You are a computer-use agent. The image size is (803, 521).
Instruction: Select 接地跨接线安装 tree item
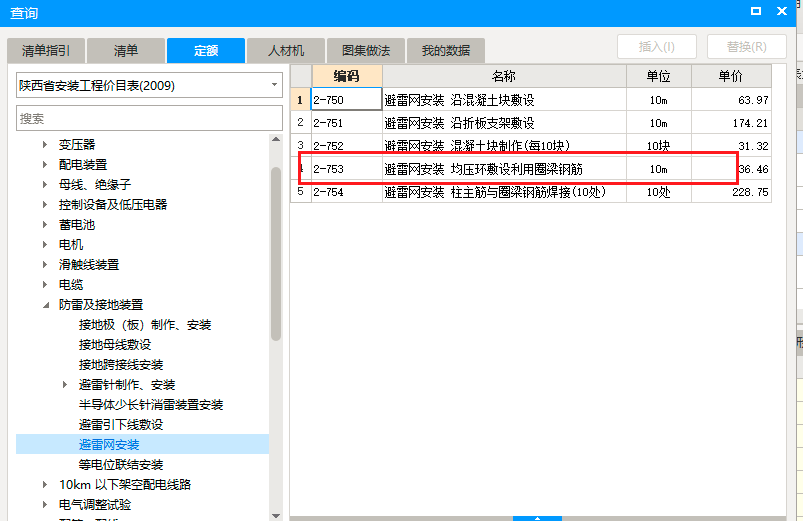click(x=121, y=365)
